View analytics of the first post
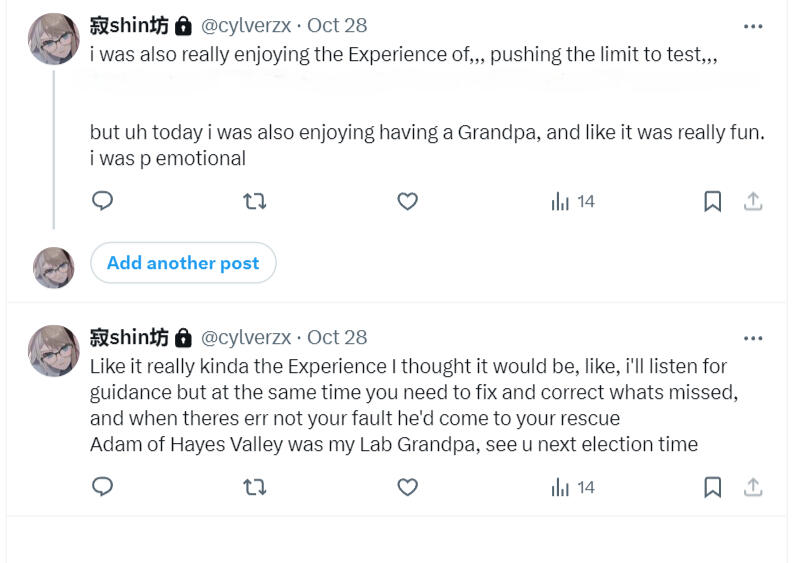 pyautogui.click(x=573, y=201)
